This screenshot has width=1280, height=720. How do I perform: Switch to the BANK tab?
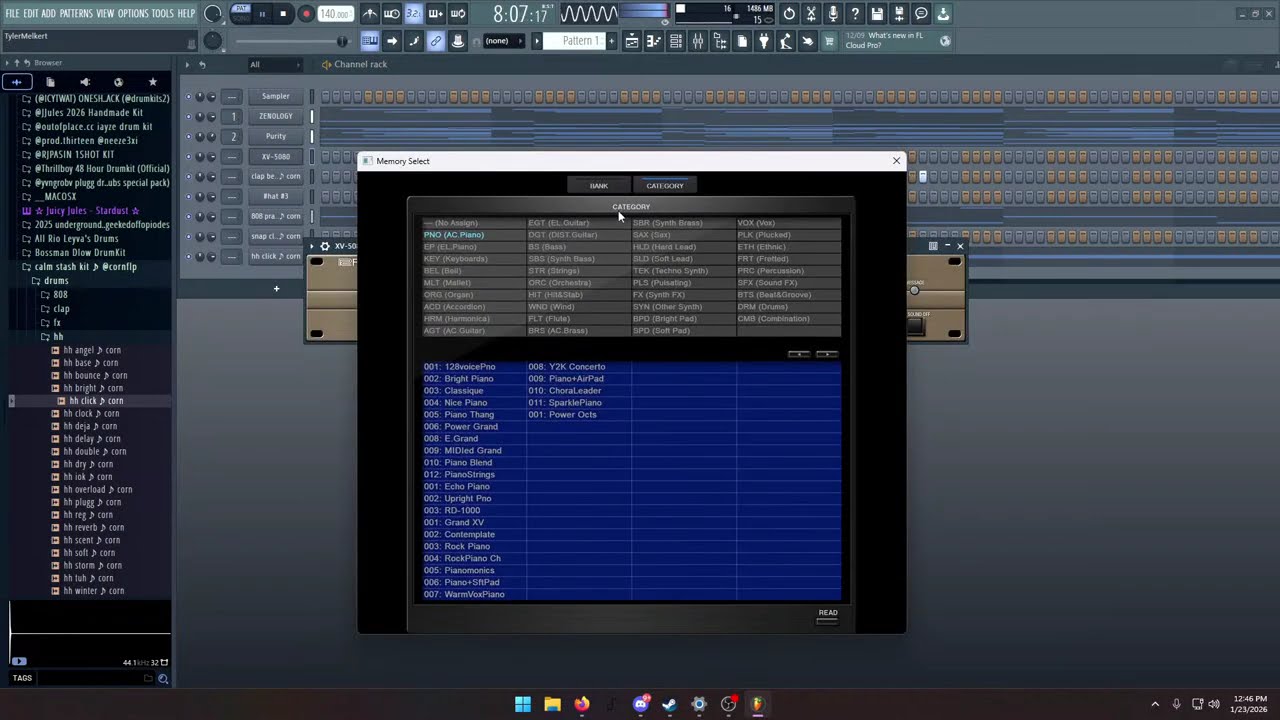[598, 185]
